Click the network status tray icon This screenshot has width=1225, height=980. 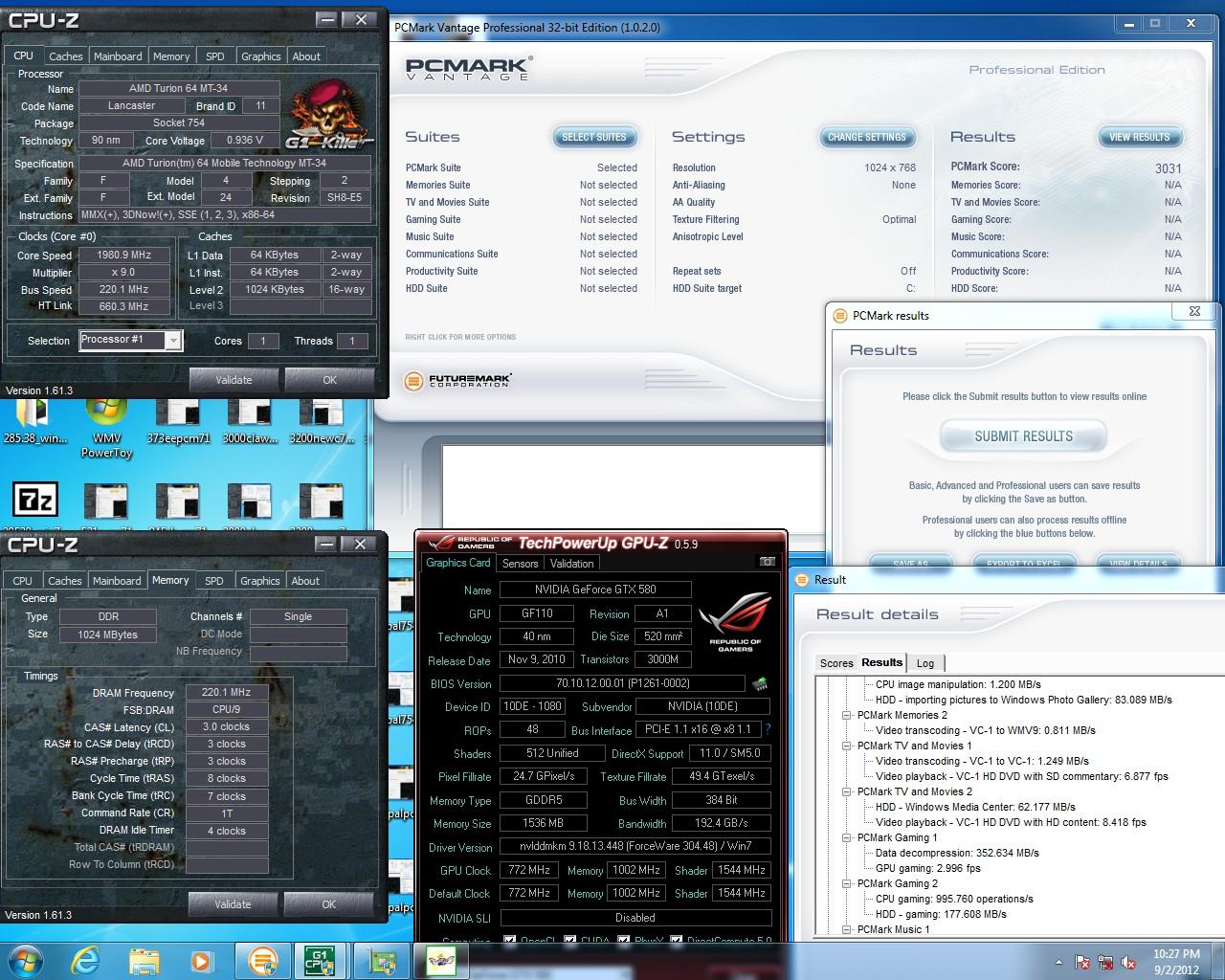click(1105, 961)
